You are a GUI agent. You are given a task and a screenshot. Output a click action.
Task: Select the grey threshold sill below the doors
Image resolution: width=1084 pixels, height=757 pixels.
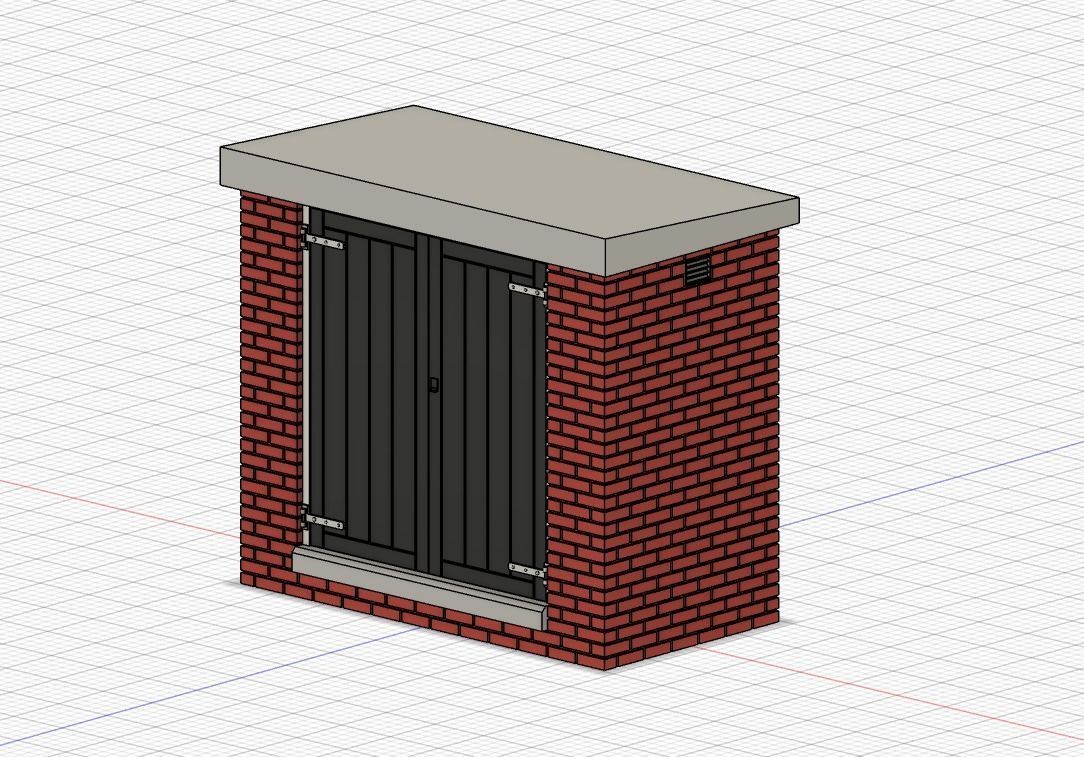pyautogui.click(x=420, y=587)
